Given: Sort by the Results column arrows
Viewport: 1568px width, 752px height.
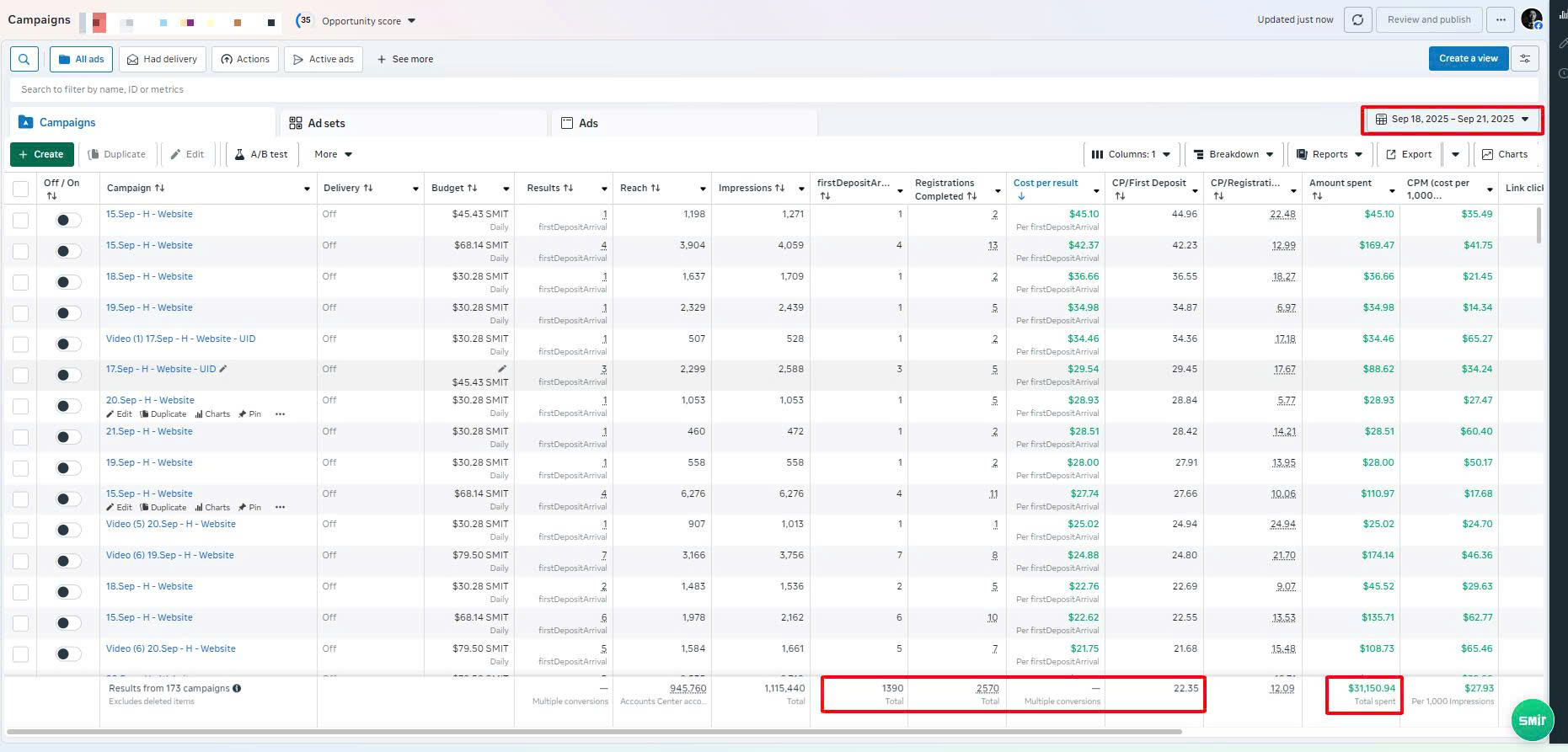Looking at the screenshot, I should click(568, 188).
